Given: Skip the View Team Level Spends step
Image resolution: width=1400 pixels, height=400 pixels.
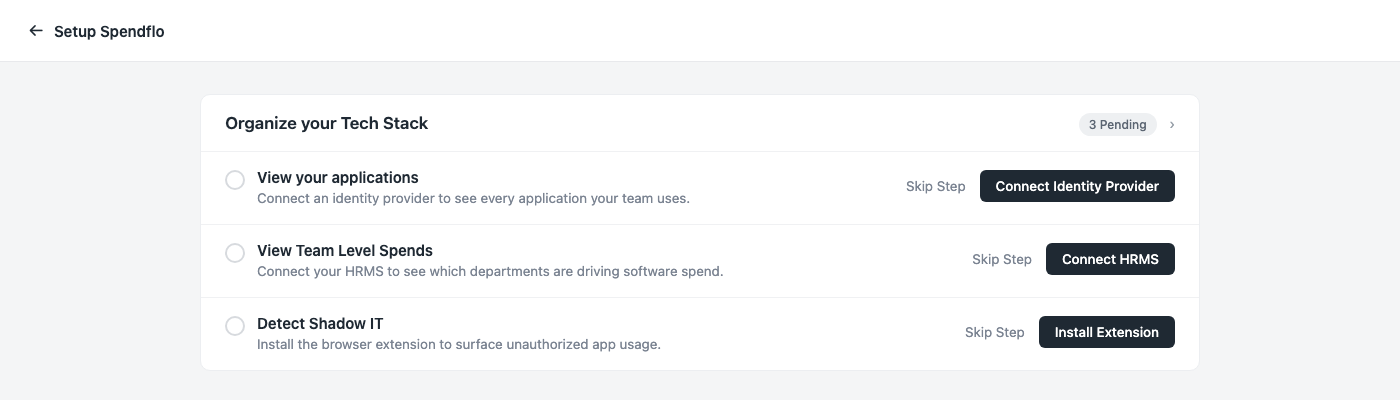Looking at the screenshot, I should click(1002, 259).
